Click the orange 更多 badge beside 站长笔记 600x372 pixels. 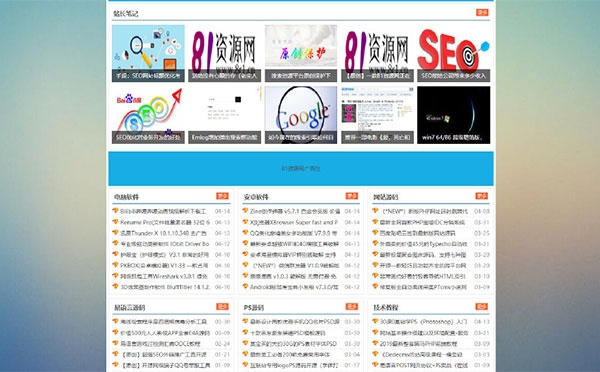[482, 13]
